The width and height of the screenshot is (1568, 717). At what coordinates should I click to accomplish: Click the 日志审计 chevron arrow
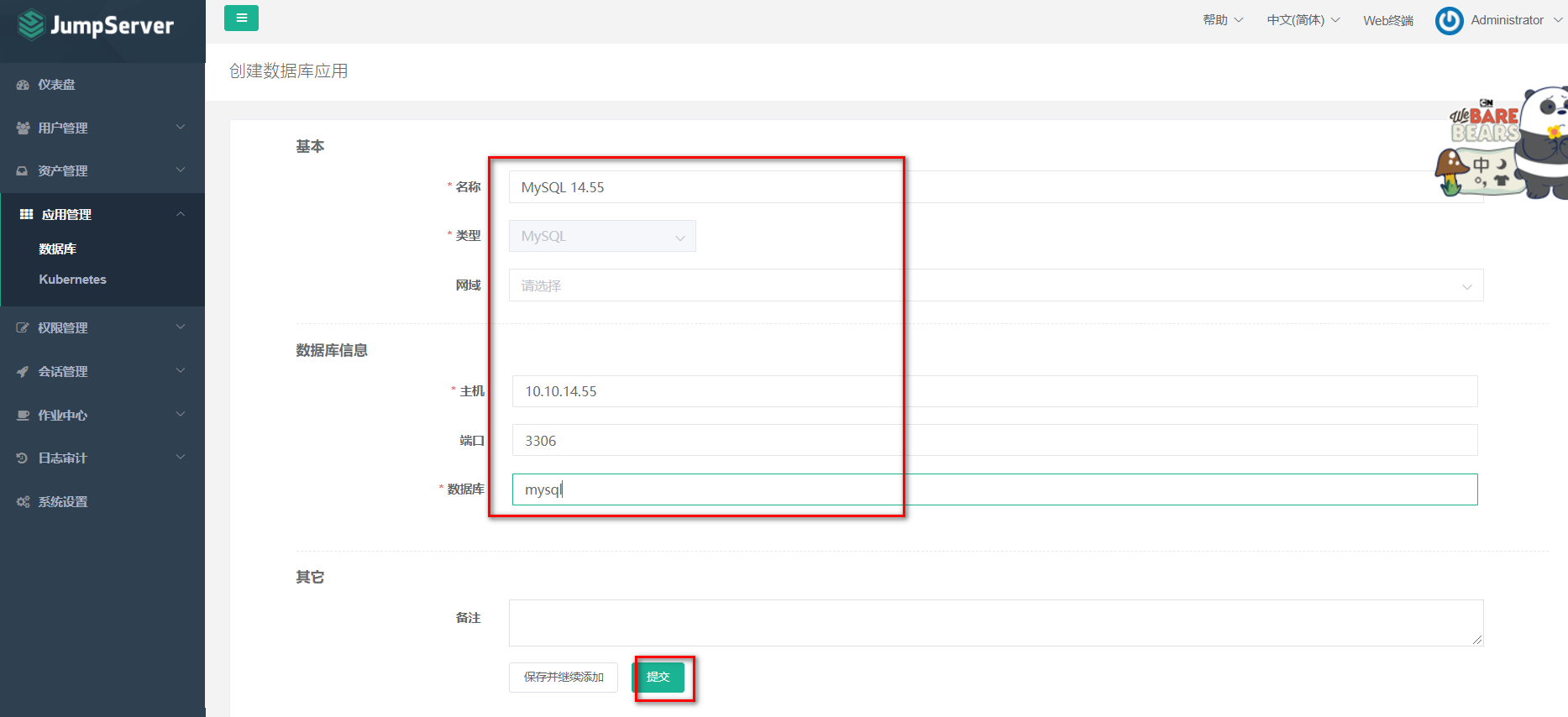pyautogui.click(x=181, y=458)
